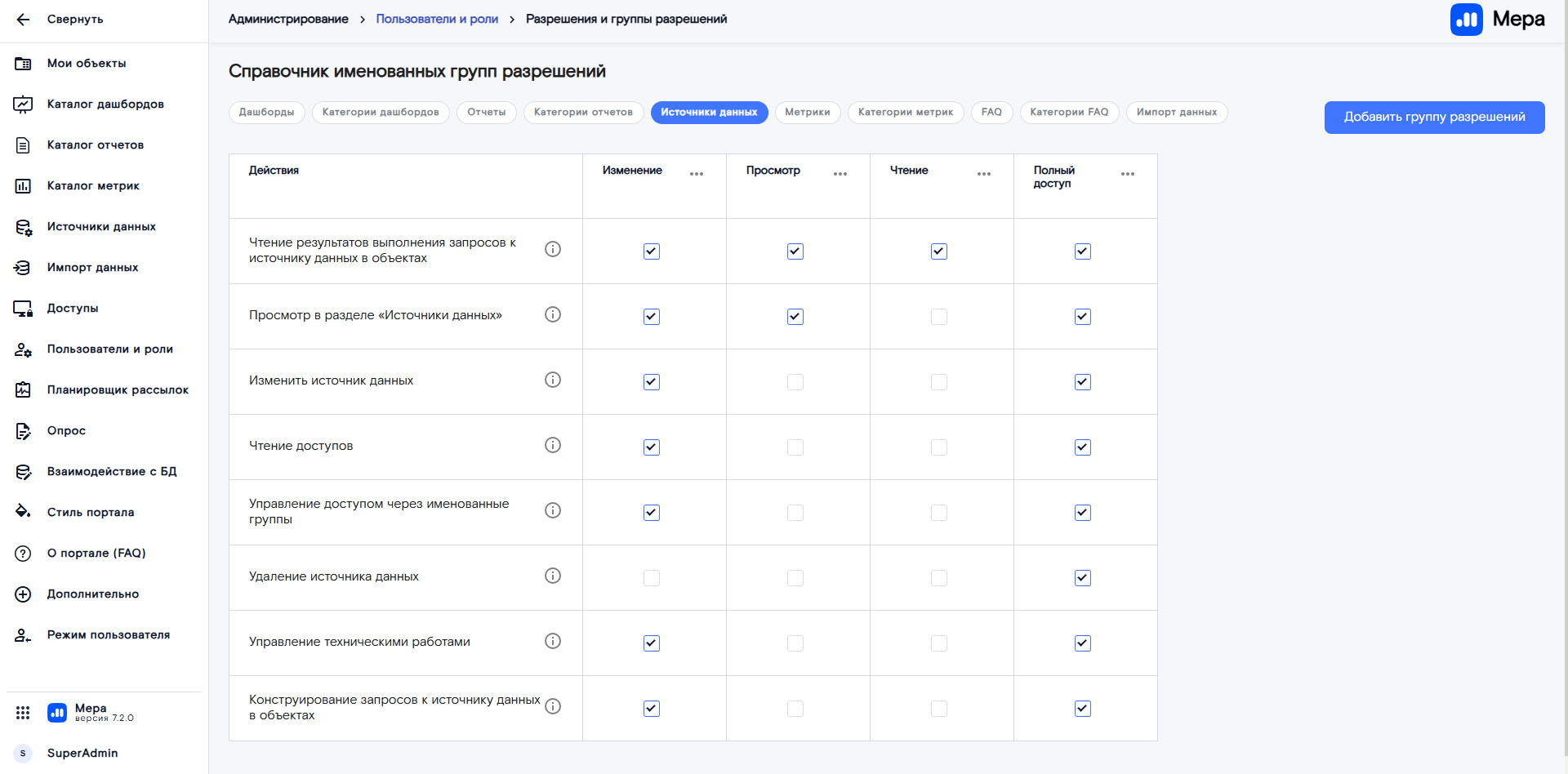
Task: Open Планировщик рассылок sidebar icon
Action: click(x=23, y=390)
